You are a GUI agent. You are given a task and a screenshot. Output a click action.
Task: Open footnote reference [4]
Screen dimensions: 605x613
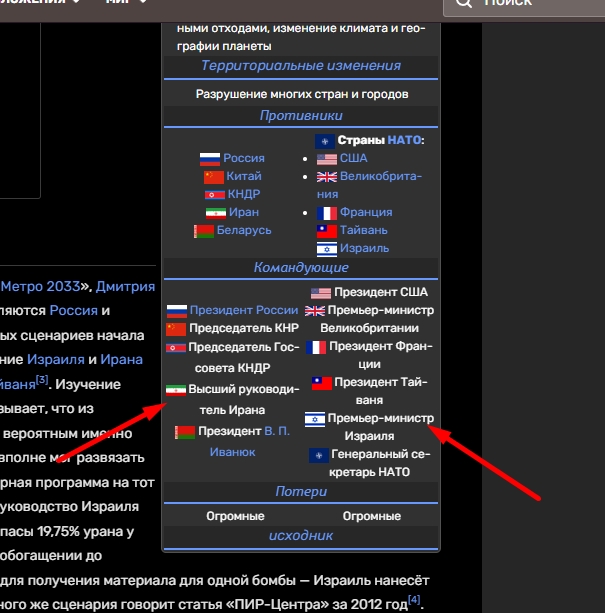[414, 599]
